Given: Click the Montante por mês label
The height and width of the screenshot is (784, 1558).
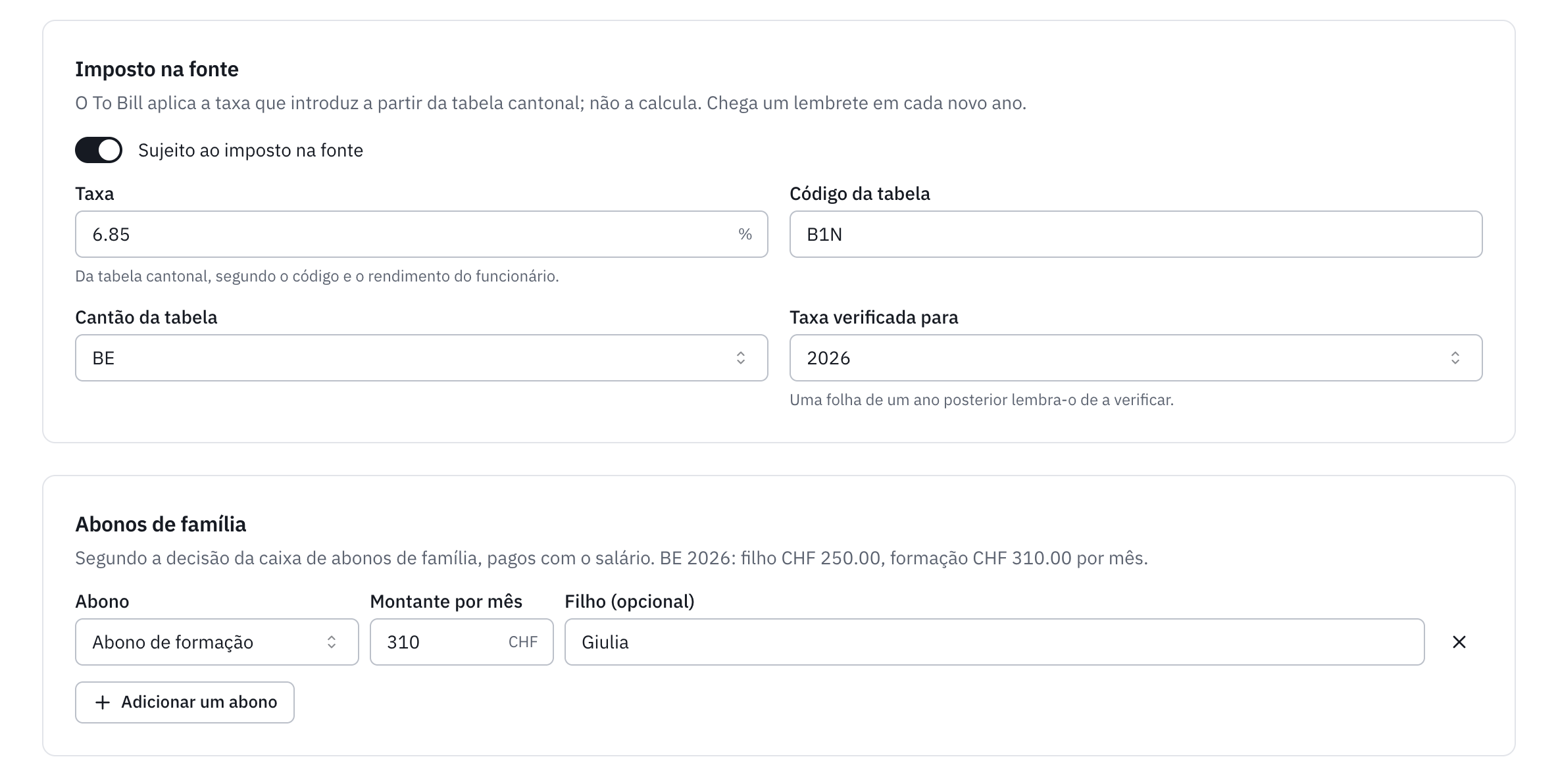Looking at the screenshot, I should (x=446, y=601).
